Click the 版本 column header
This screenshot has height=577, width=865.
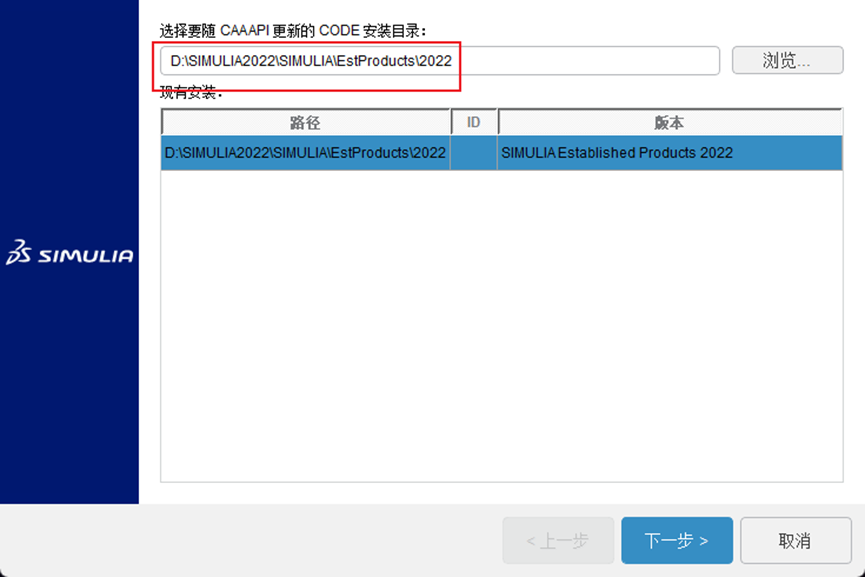click(x=670, y=122)
